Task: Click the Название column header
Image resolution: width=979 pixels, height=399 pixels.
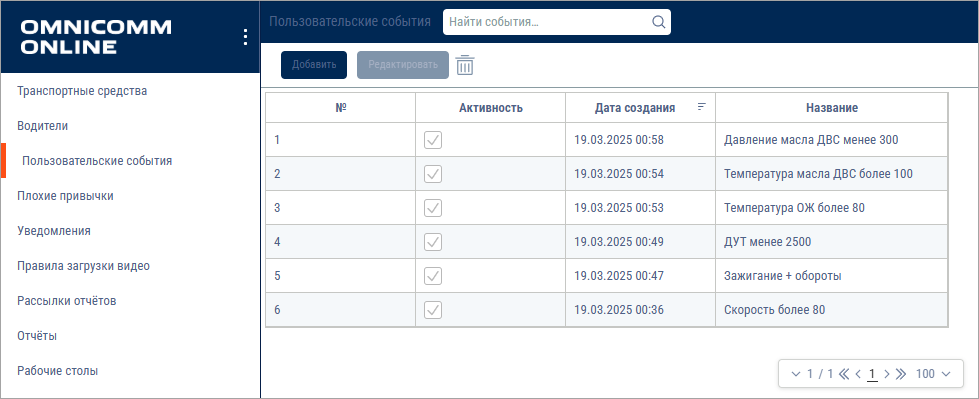Action: pos(832,107)
